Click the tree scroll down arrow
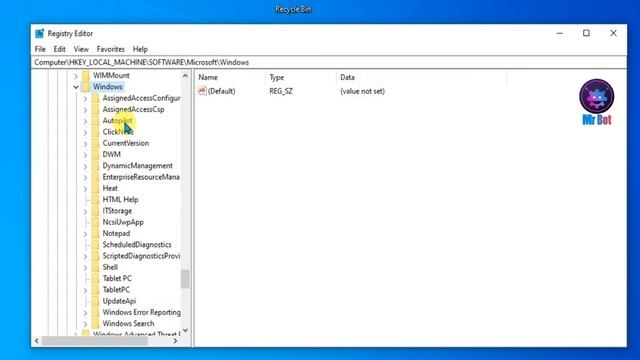This screenshot has width=640, height=360. [x=185, y=330]
